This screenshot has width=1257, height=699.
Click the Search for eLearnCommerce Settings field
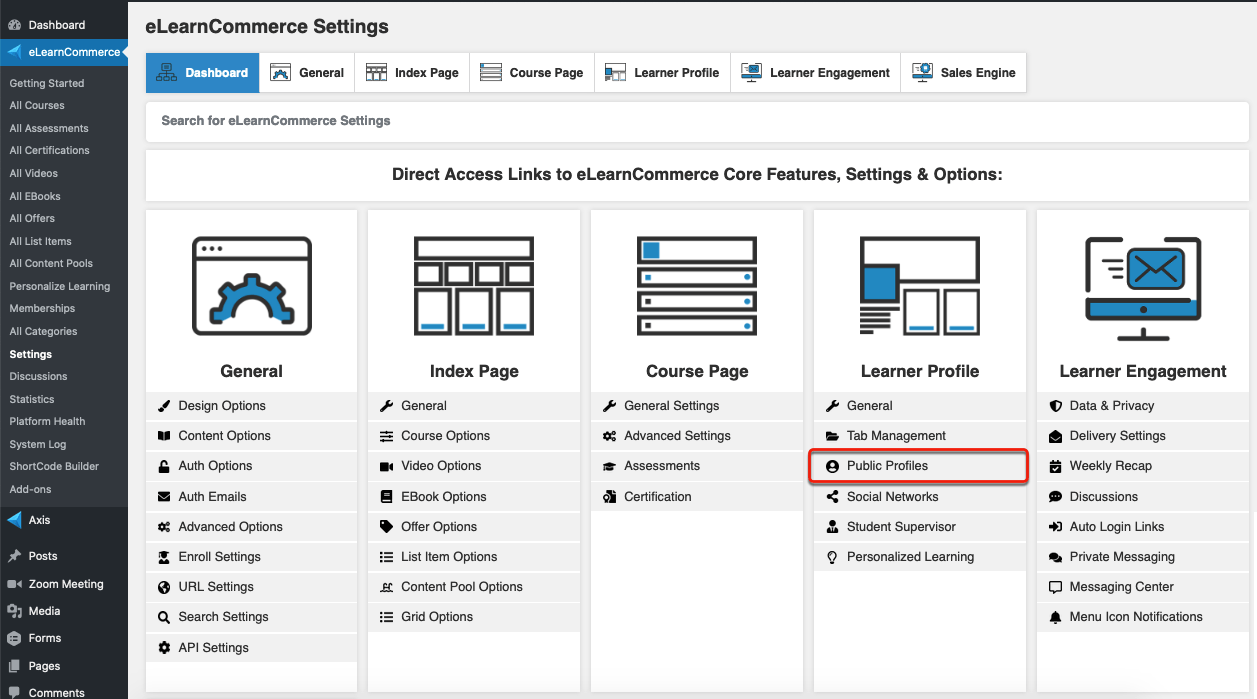click(697, 121)
